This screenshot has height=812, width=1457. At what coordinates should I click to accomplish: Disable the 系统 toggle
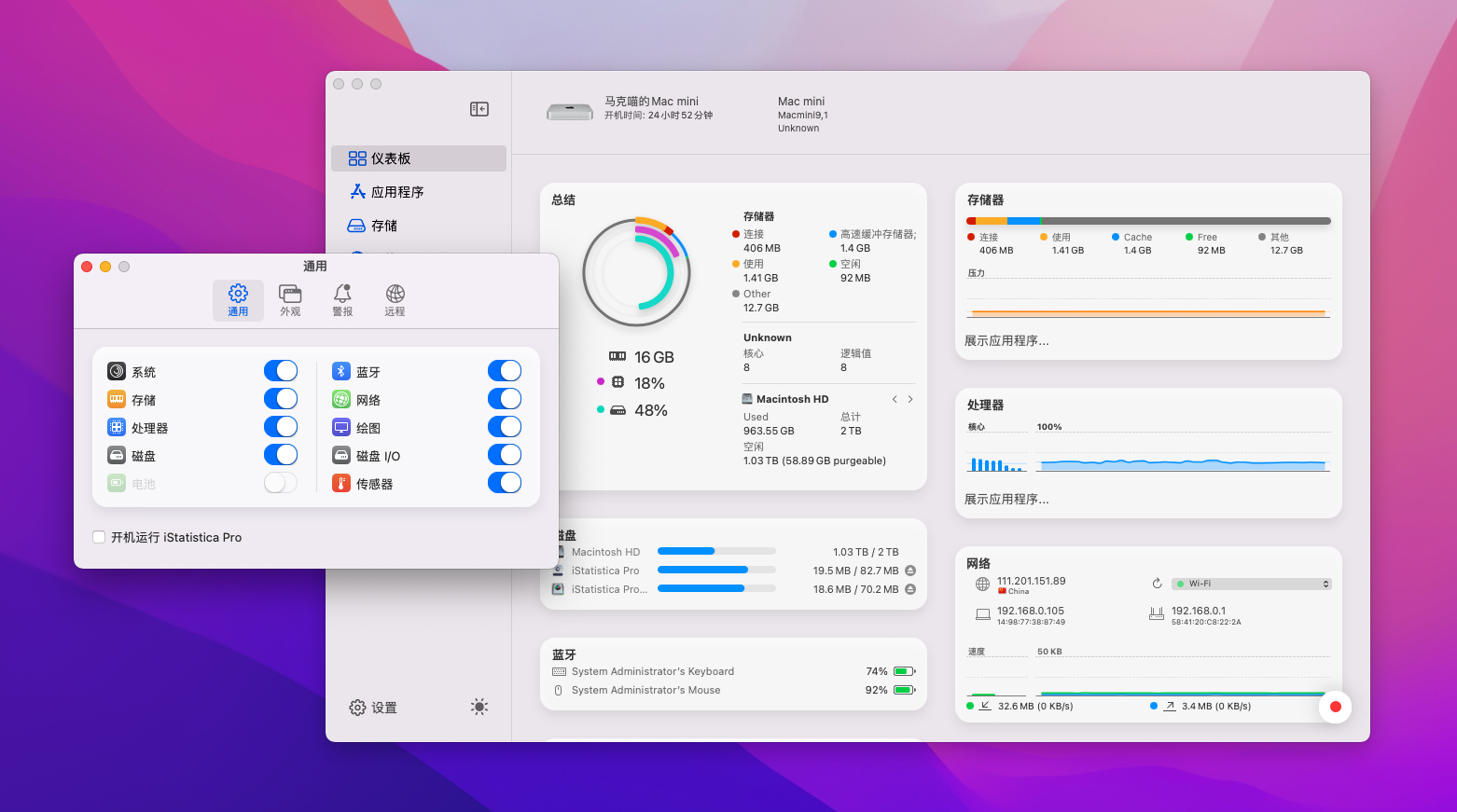pyautogui.click(x=280, y=371)
